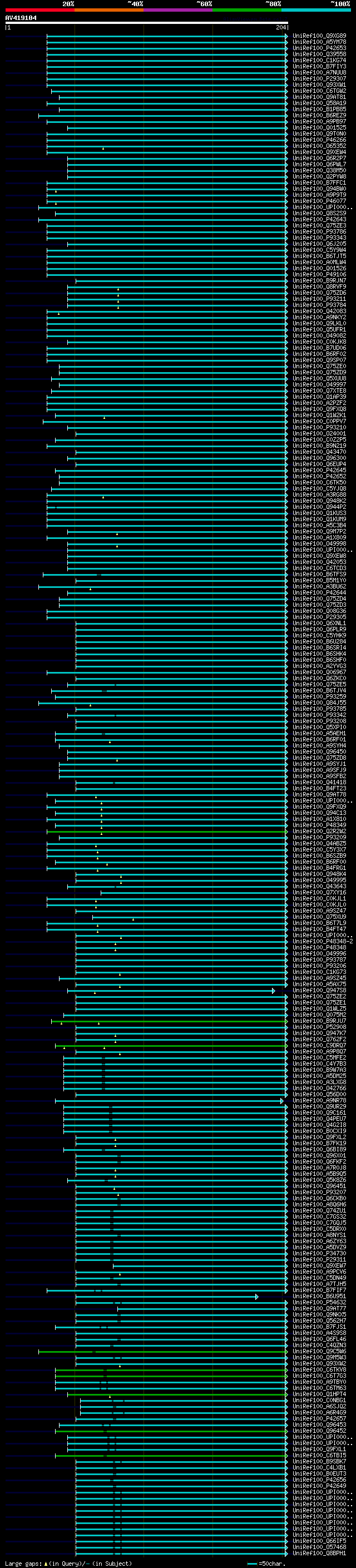Select hit label UniRef100_Q5XPI0
Image resolution: width=356 pixels, height=1568 pixels.
pyautogui.click(x=319, y=728)
